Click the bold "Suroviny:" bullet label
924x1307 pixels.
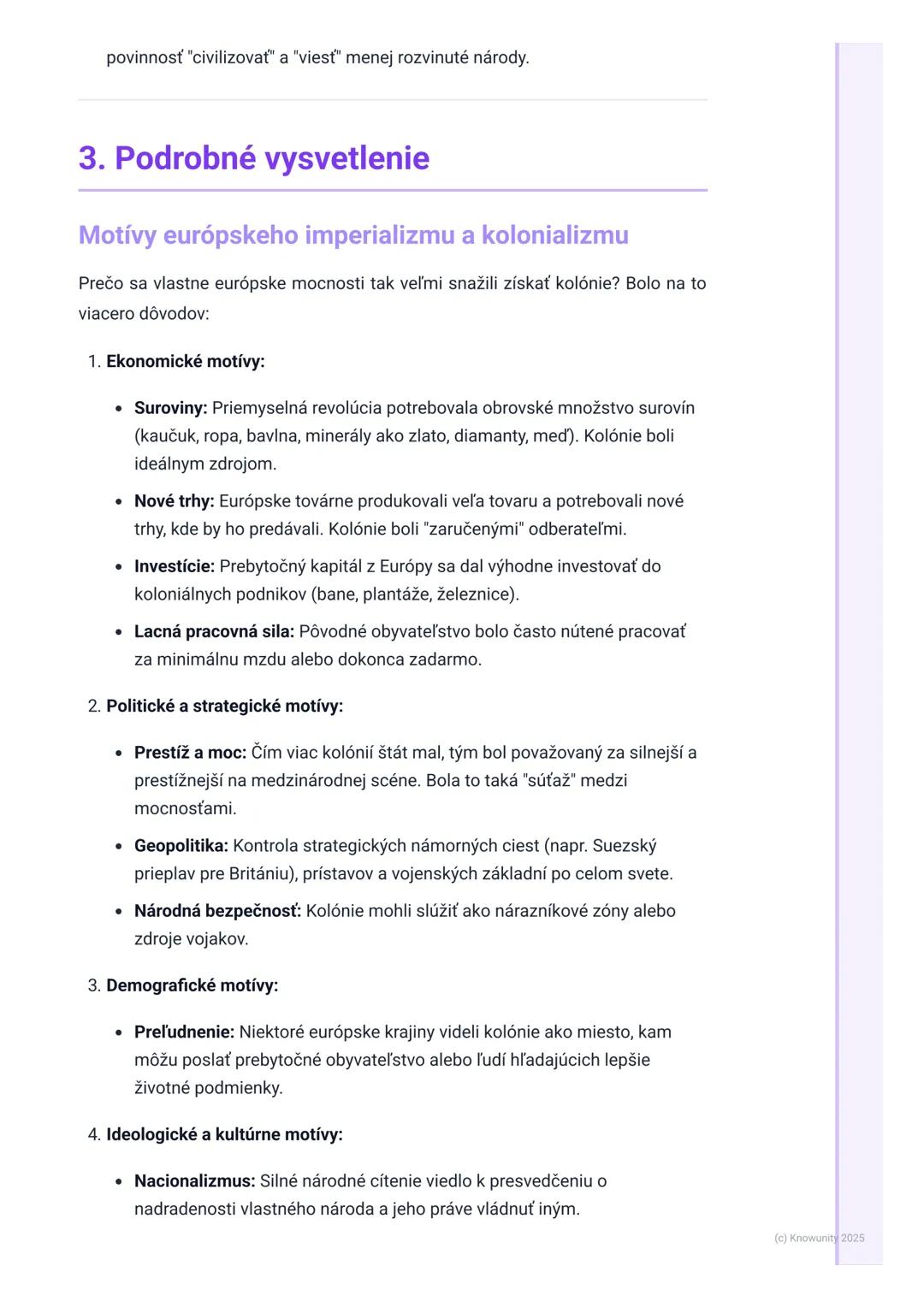tap(170, 408)
